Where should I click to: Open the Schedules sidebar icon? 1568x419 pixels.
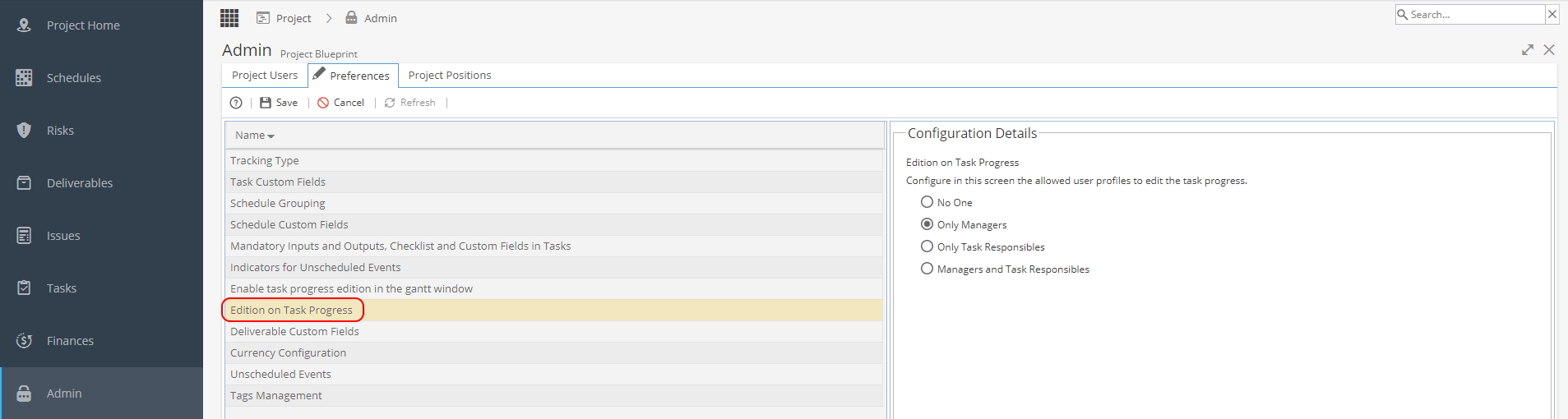(x=24, y=78)
